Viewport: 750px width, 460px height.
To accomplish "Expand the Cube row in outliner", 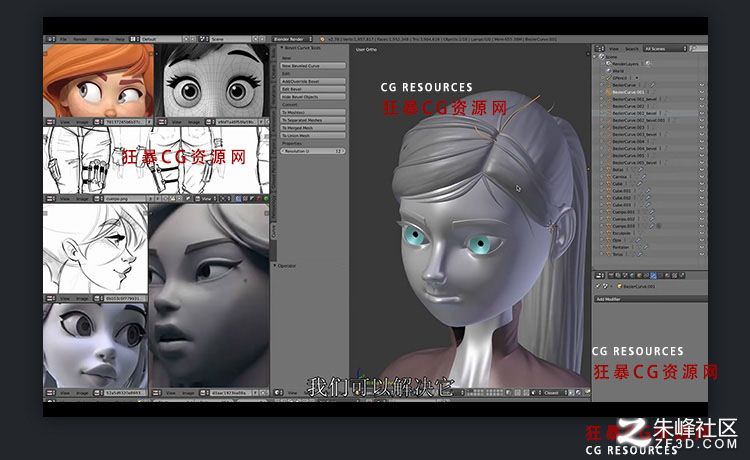I will [601, 184].
